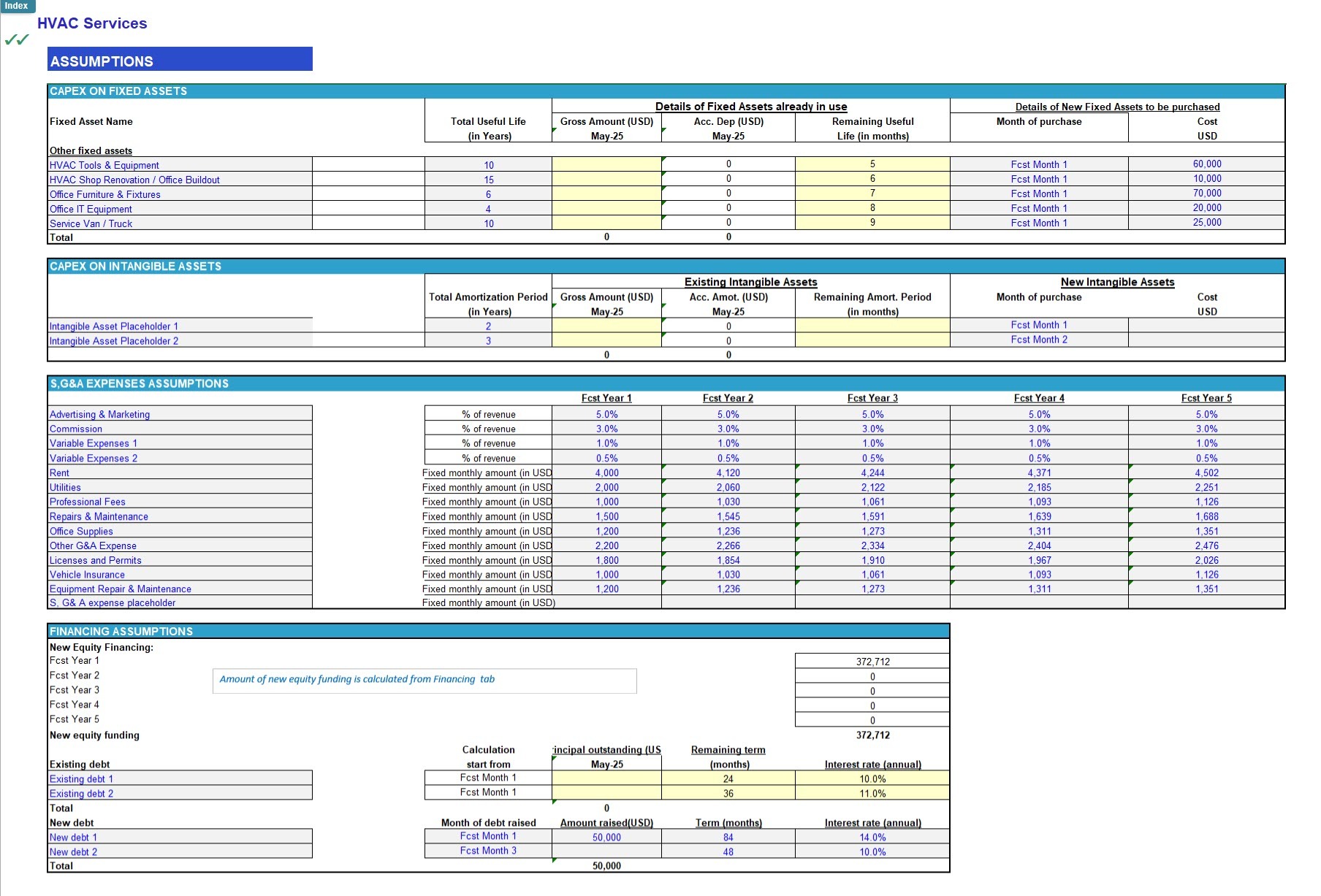Click the Licenses and Permits expense label
Viewport: 1321px width, 896px height.
point(96,560)
